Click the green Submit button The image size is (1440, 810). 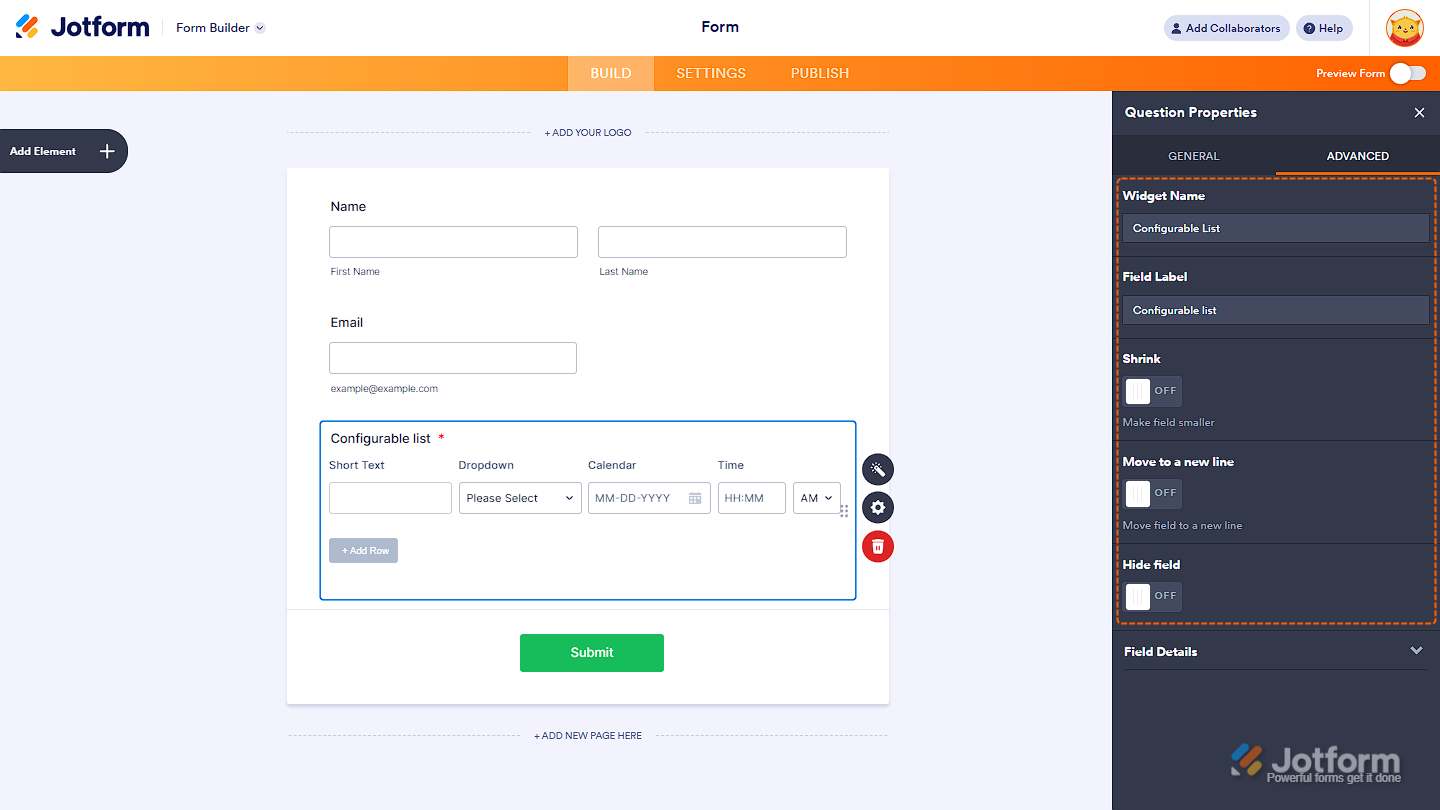[x=591, y=652]
